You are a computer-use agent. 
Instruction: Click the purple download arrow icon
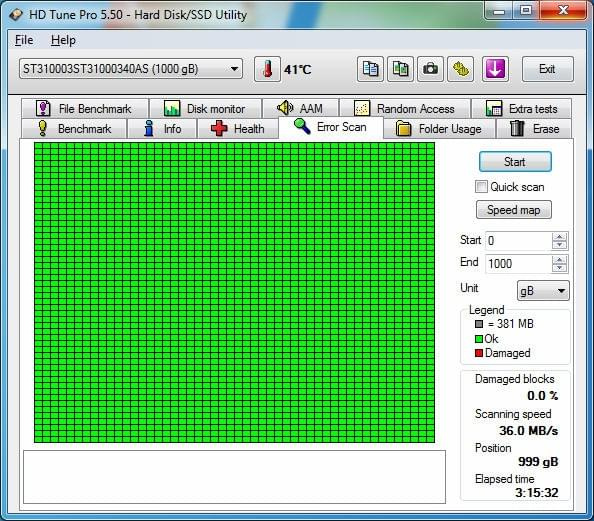(495, 69)
